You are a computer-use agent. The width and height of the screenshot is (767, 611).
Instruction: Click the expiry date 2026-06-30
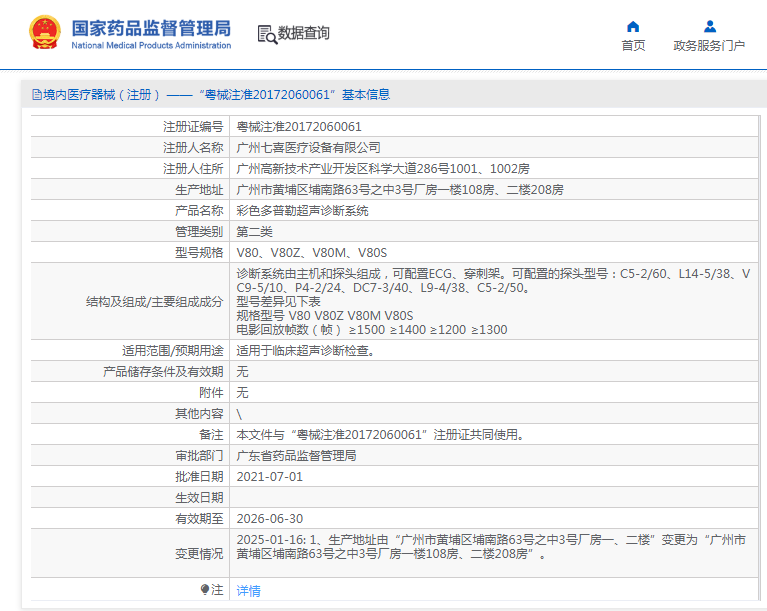(x=269, y=519)
